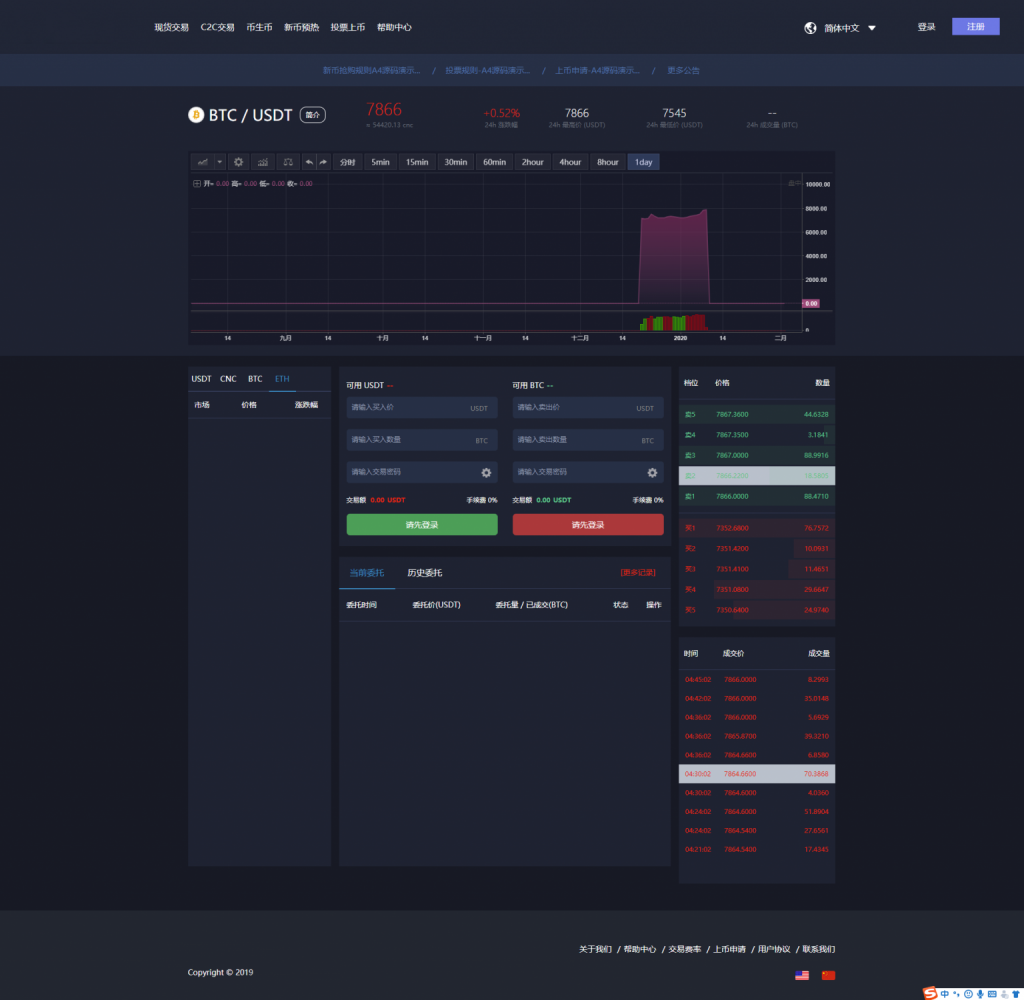This screenshot has height=1000, width=1024.
Task: Toggle the 15min chart interval
Action: coord(417,162)
